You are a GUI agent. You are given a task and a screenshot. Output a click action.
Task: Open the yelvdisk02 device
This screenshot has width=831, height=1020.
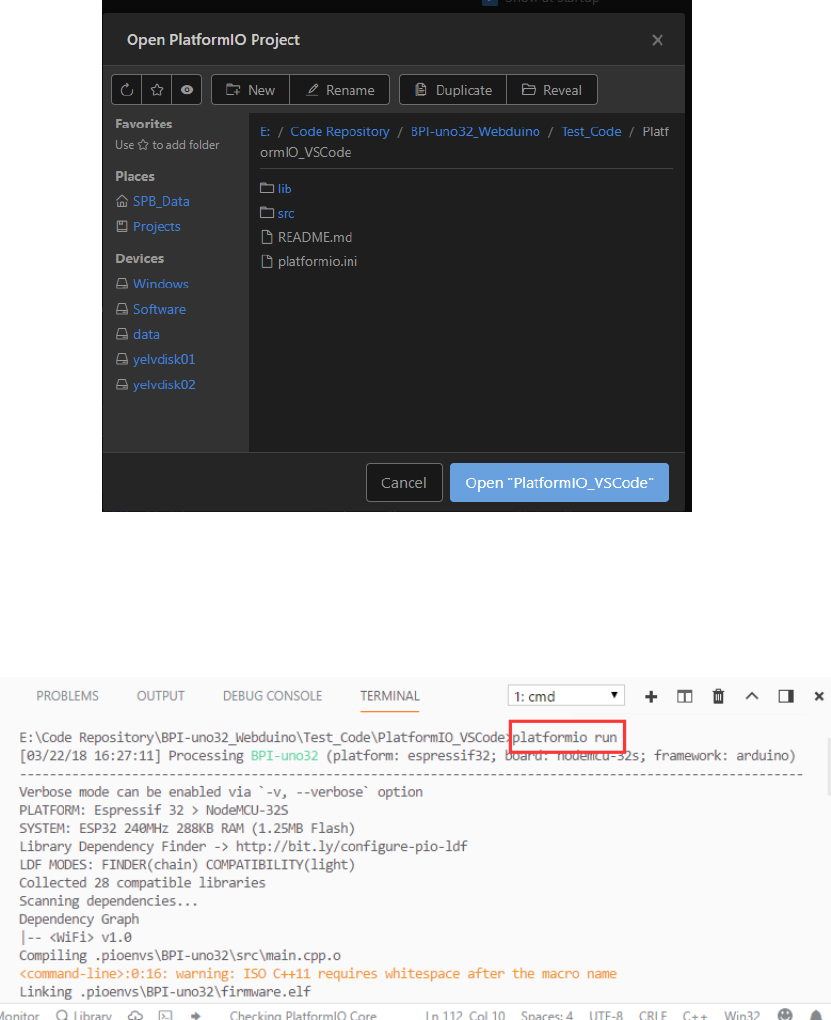164,384
